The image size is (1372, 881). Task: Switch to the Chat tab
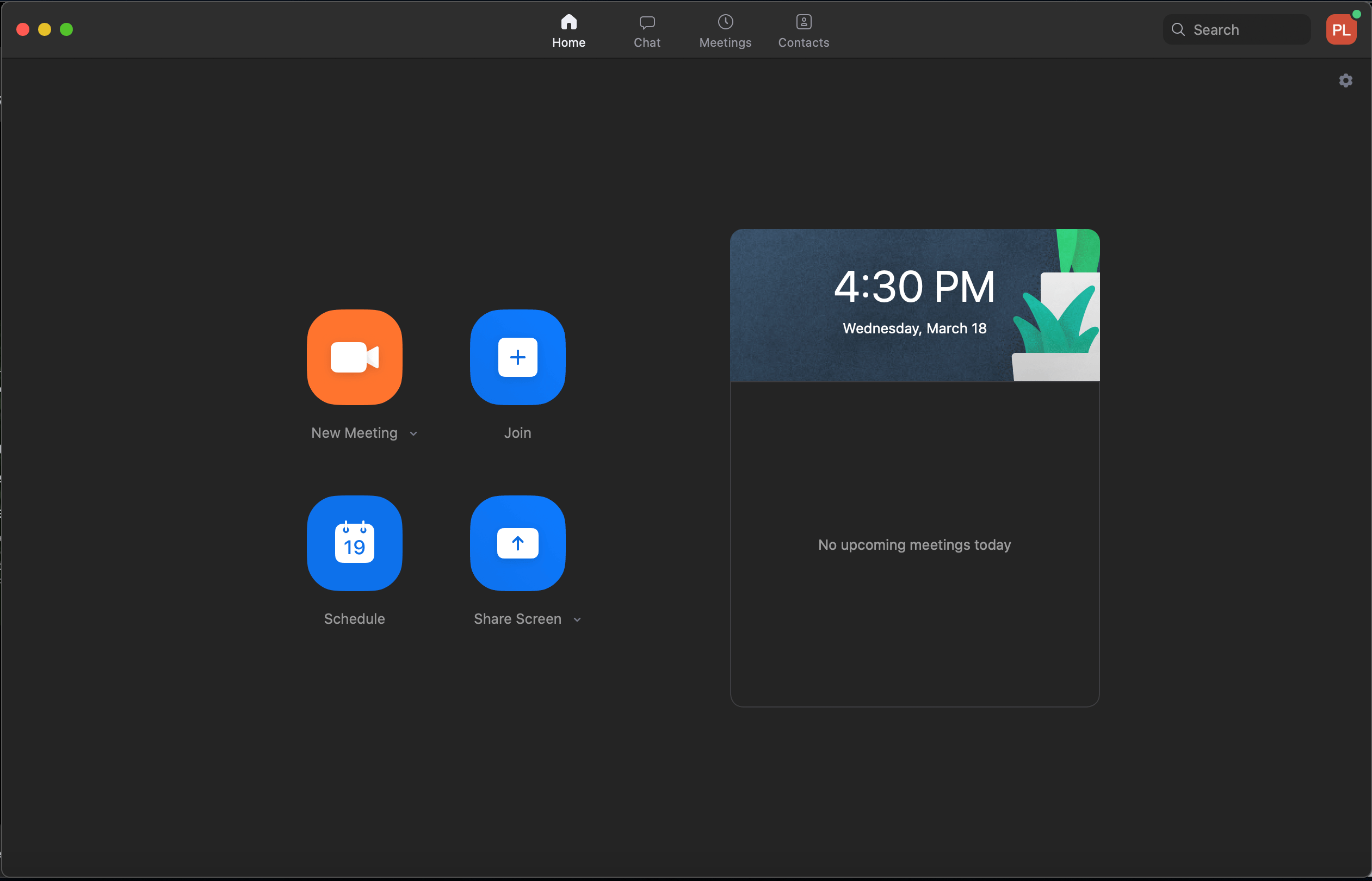point(646,31)
